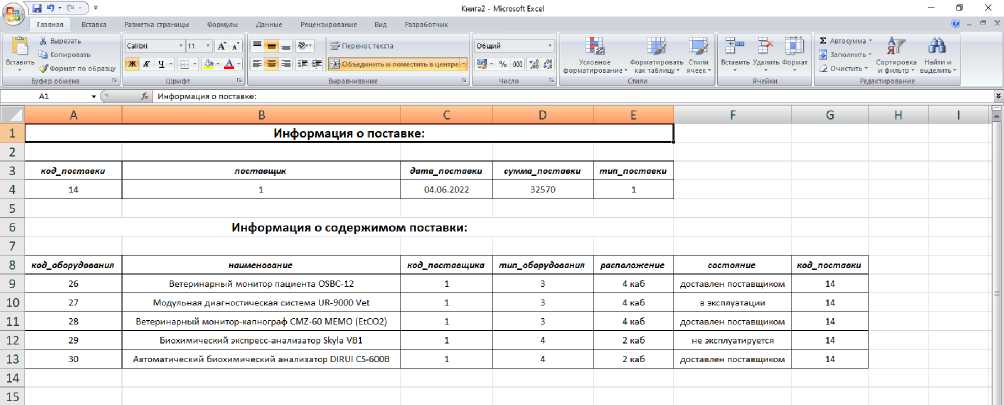Activate Формат по образцу painter

[x=77, y=68]
